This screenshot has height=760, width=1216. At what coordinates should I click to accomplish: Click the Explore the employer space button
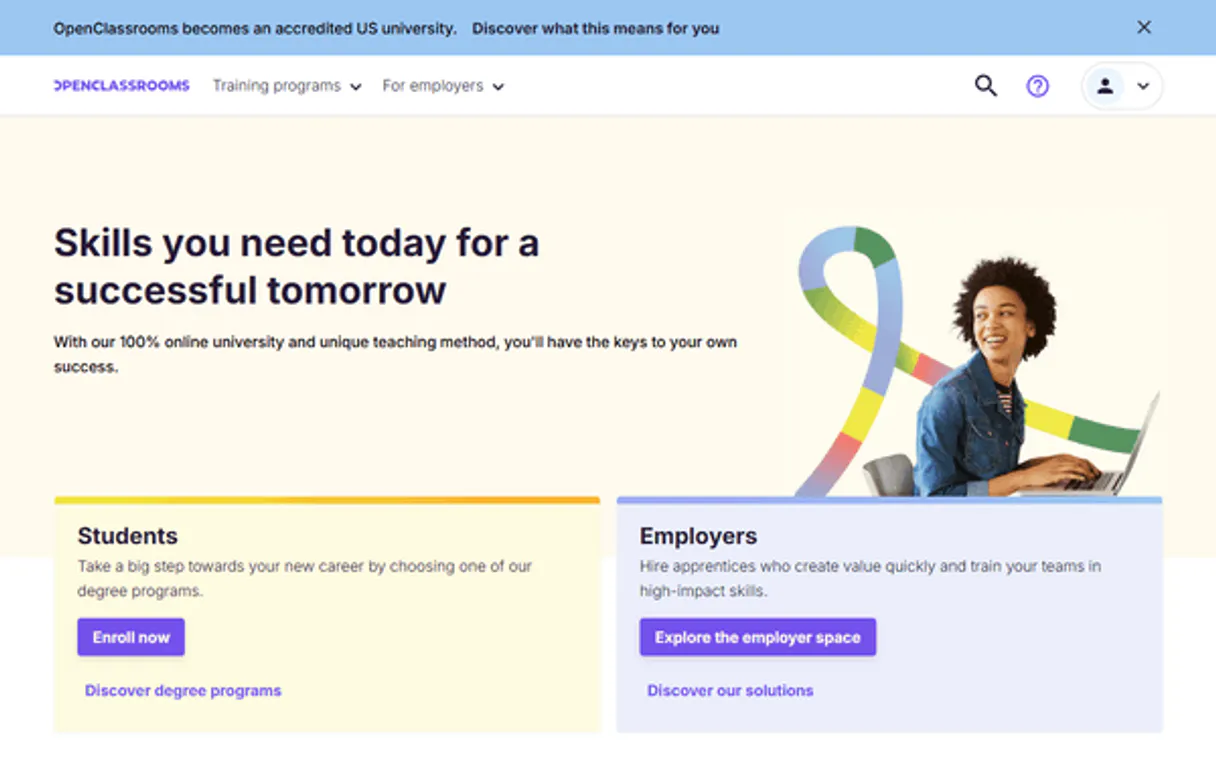[757, 637]
